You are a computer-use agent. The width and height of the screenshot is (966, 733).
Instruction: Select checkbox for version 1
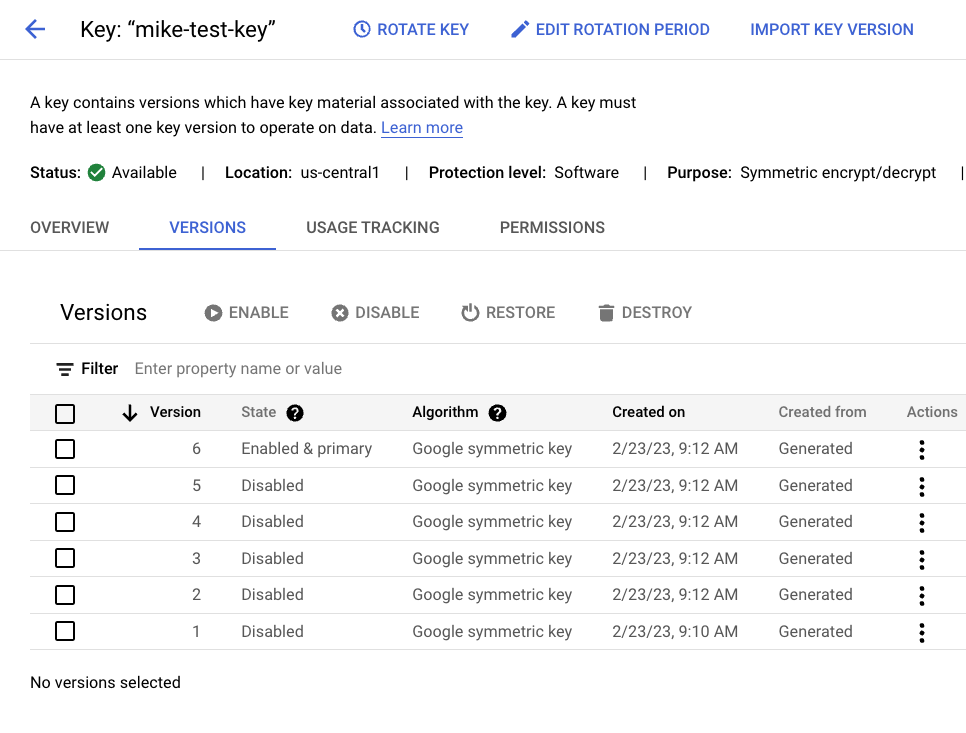point(65,631)
